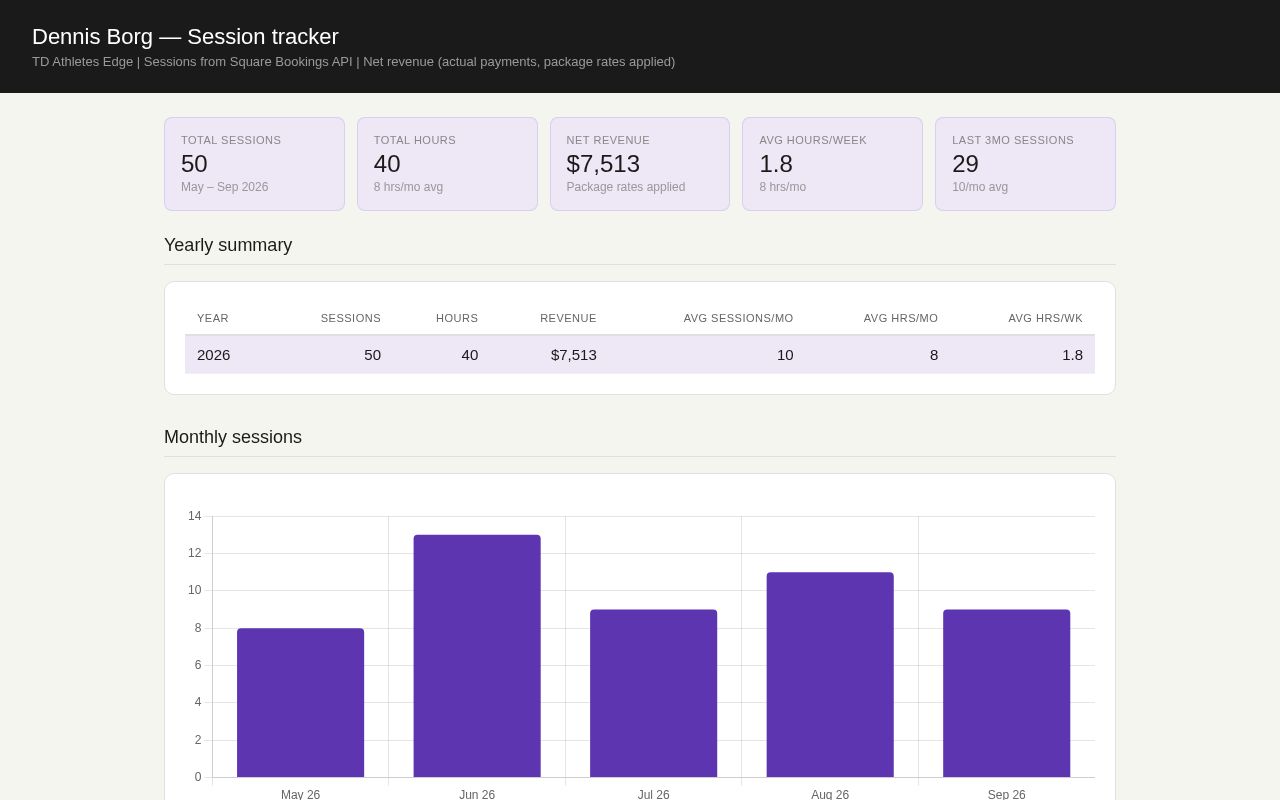Click the Sep 26 bar in chart
The height and width of the screenshot is (800, 1280).
point(1006,693)
